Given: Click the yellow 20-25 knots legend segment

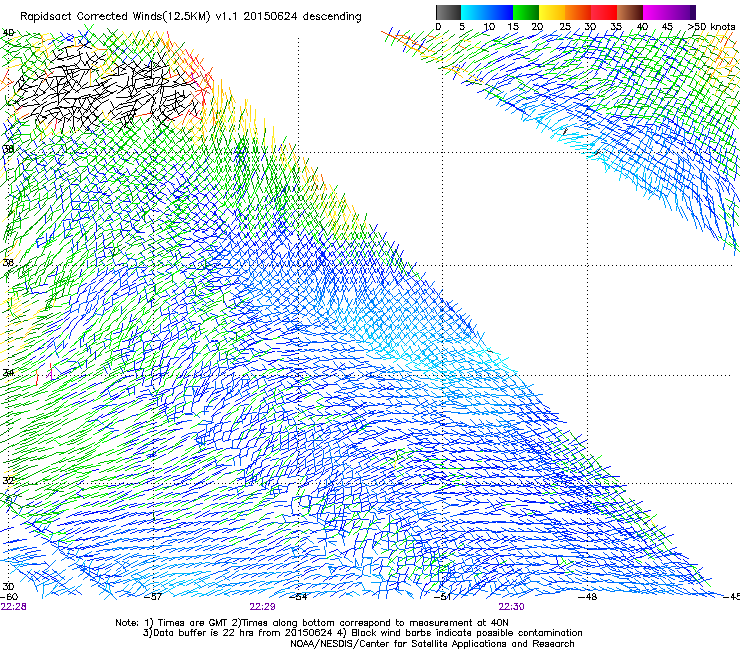Looking at the screenshot, I should pyautogui.click(x=552, y=12).
